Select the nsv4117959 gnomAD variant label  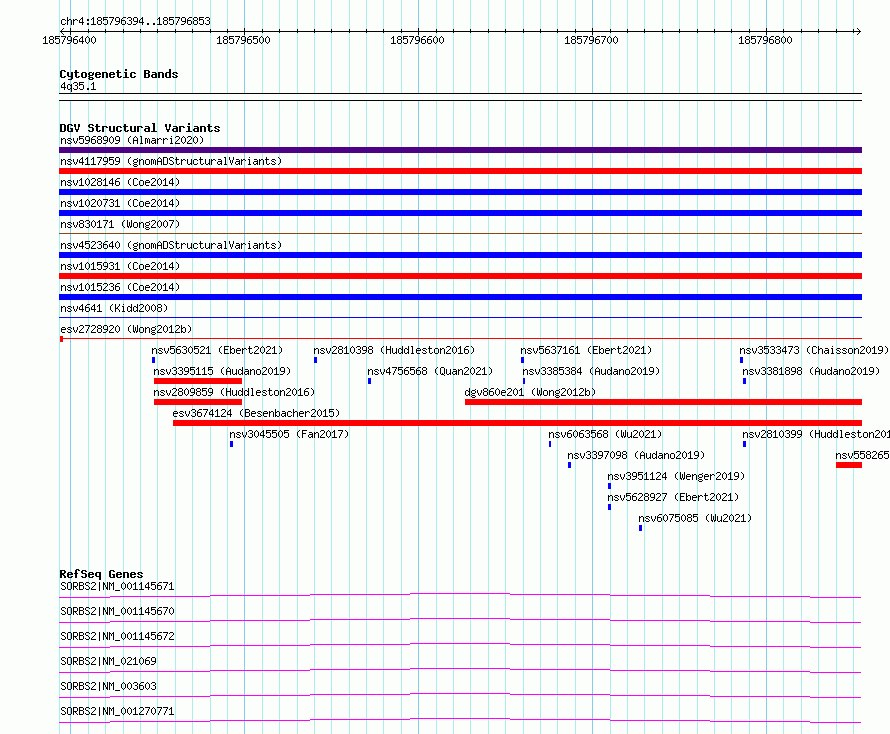(171, 161)
